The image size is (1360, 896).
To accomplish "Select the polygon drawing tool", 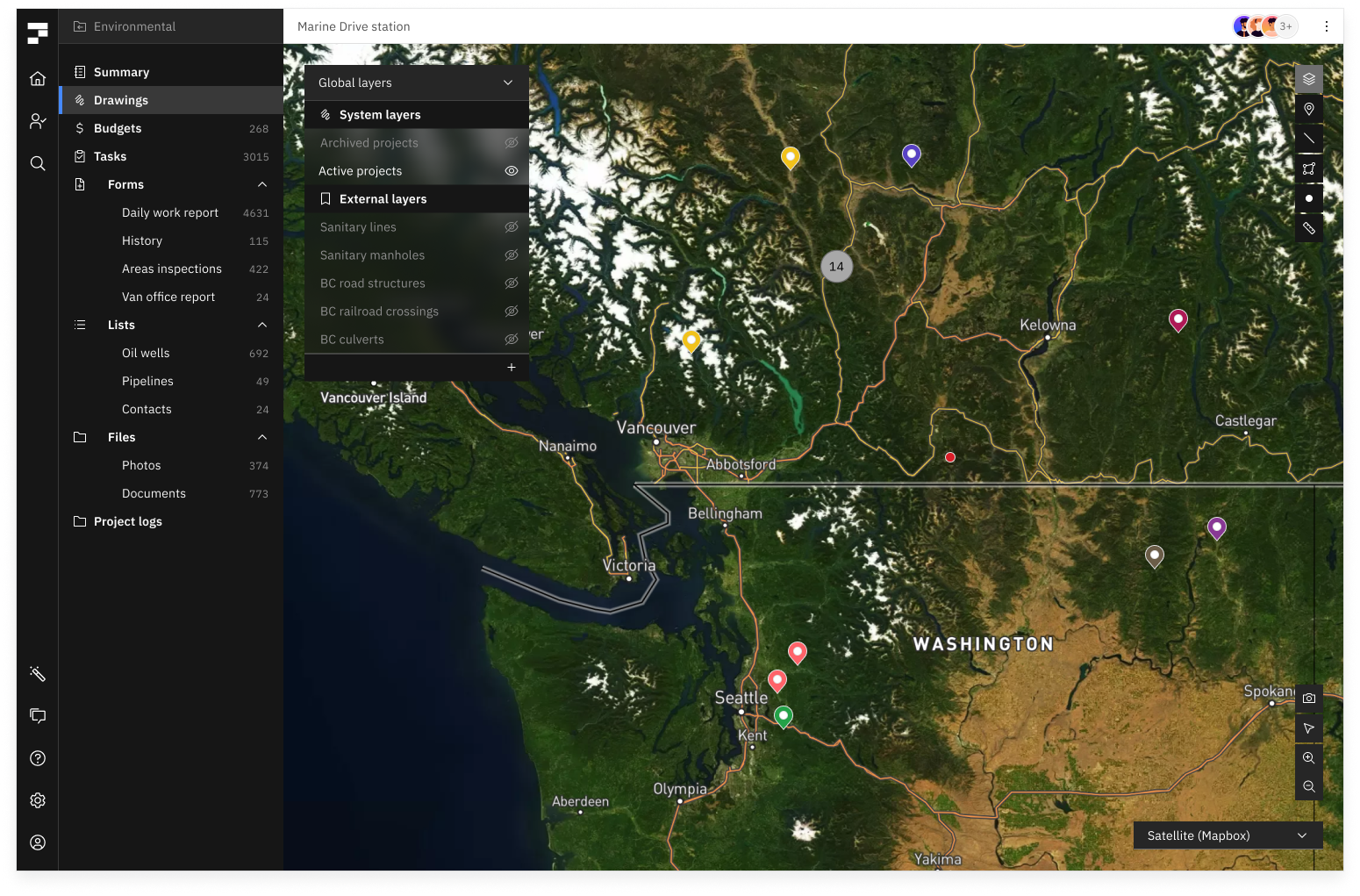I will click(x=1308, y=168).
